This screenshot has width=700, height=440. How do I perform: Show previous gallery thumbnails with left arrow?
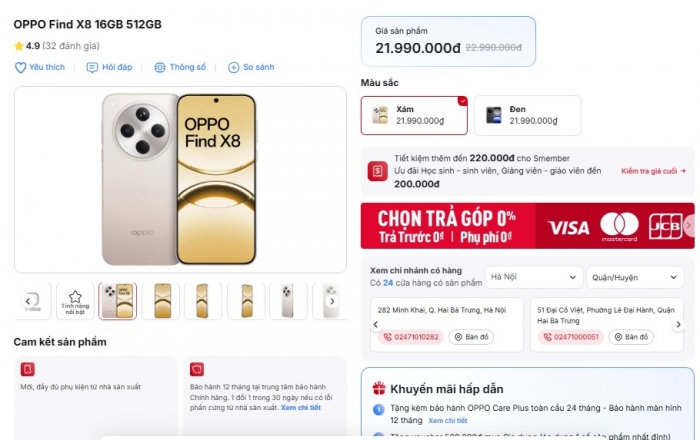(x=28, y=301)
